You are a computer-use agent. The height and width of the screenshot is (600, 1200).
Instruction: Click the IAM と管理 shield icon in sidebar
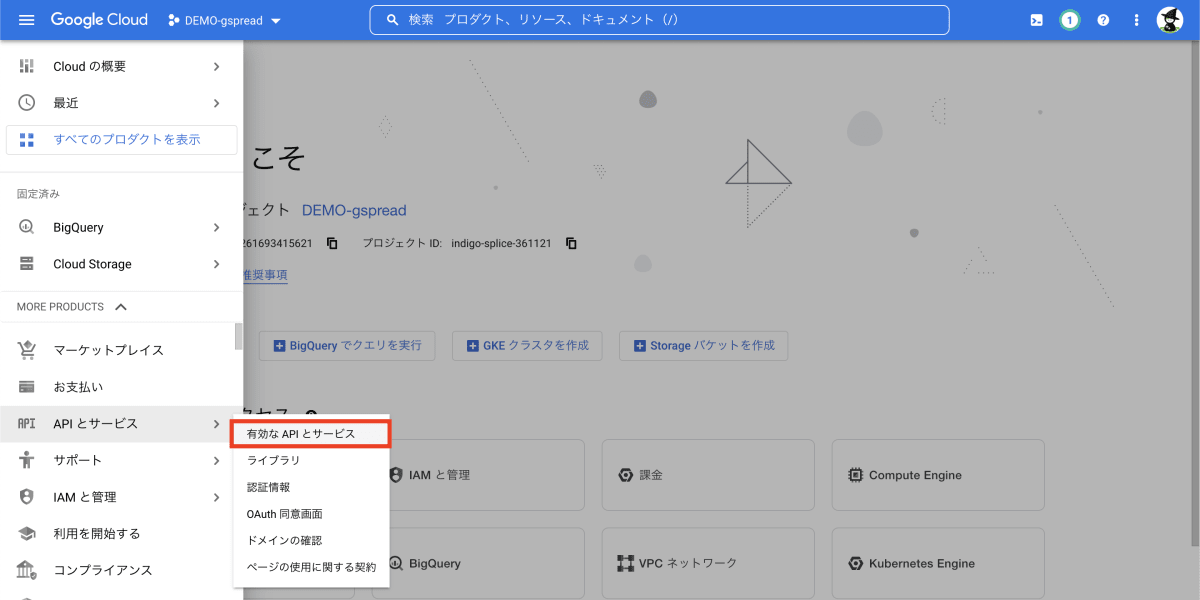click(x=27, y=497)
